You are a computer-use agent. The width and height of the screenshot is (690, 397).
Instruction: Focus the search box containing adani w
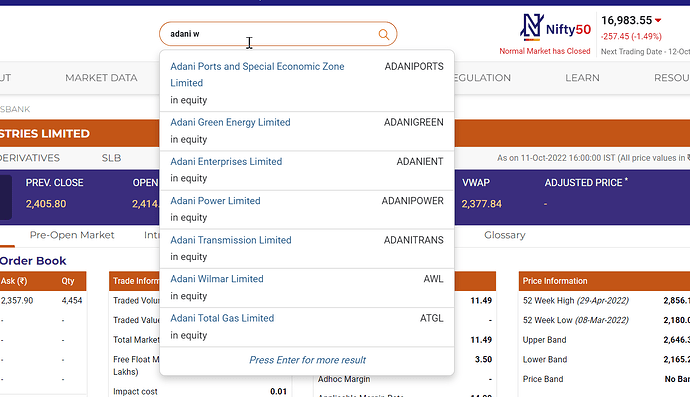coord(278,34)
